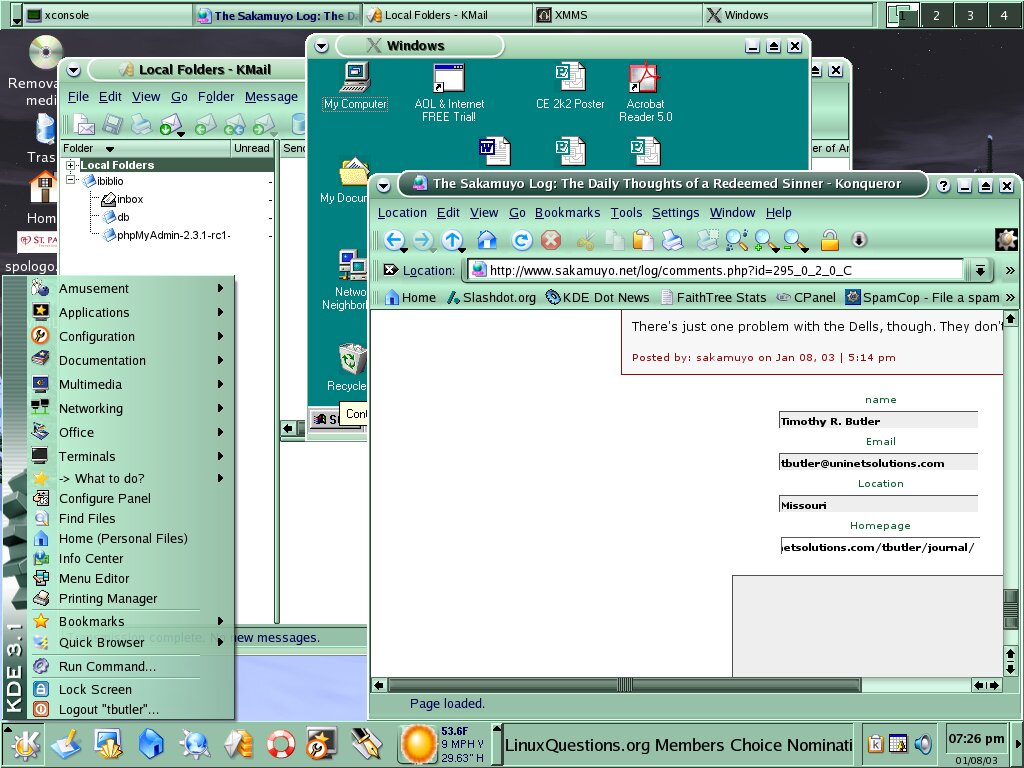
Task: Switch to virtual desktop 4 in pager
Action: pyautogui.click(x=1004, y=15)
